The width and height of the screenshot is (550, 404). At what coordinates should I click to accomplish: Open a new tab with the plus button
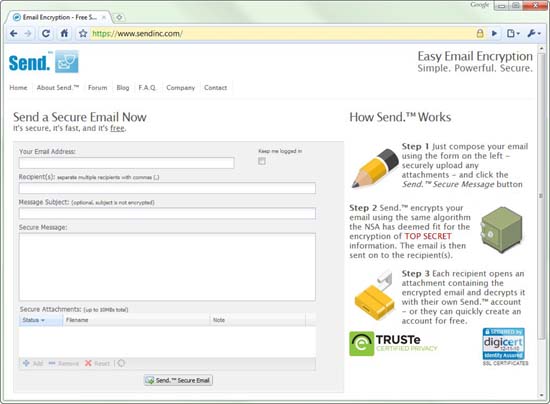pyautogui.click(x=119, y=17)
